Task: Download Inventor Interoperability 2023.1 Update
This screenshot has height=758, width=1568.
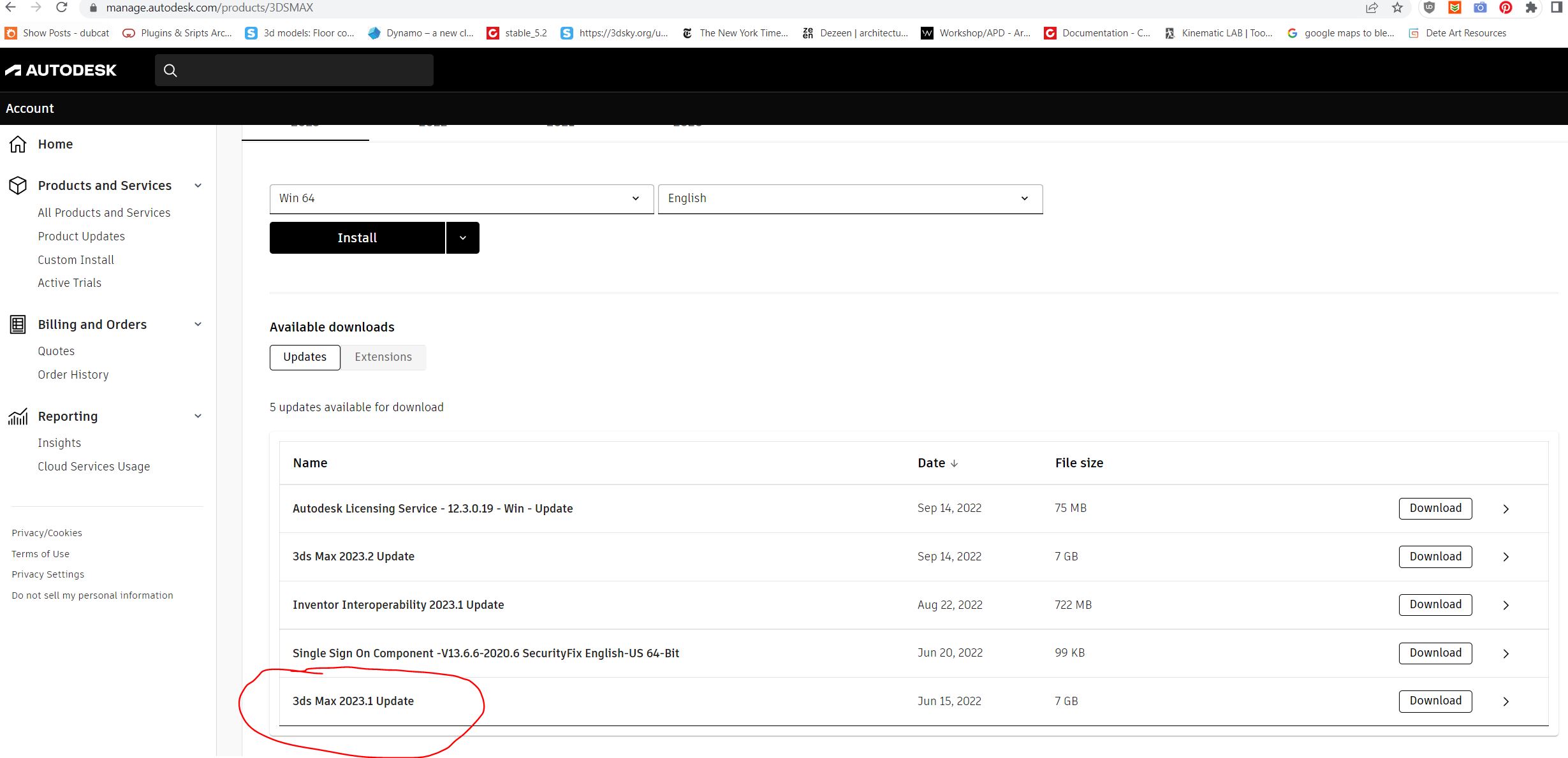Action: tap(1435, 605)
